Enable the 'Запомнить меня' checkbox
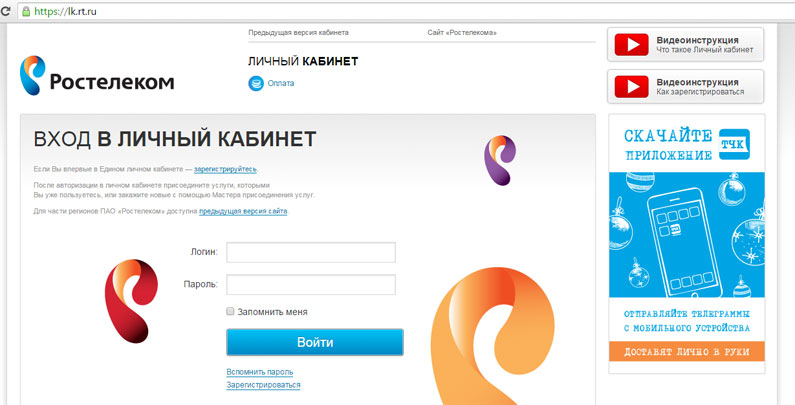 coord(230,311)
